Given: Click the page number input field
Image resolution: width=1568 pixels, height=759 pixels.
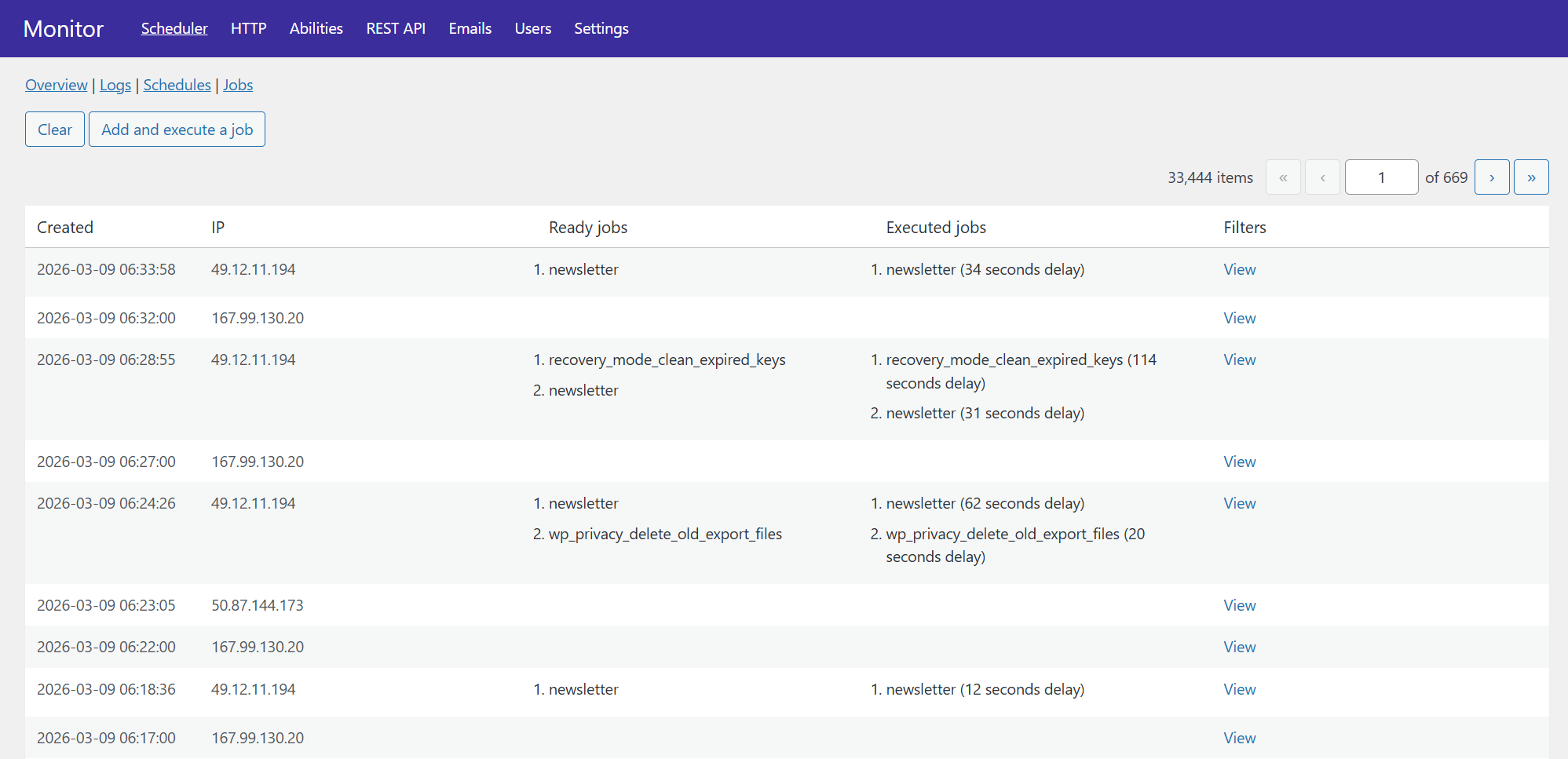Looking at the screenshot, I should point(1380,177).
